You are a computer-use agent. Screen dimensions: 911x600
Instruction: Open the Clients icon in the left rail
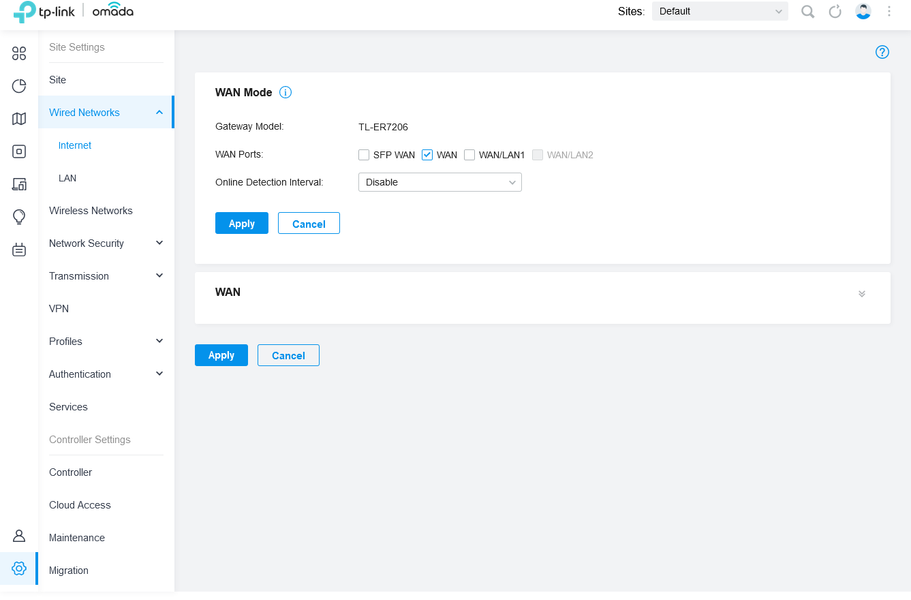tap(19, 184)
